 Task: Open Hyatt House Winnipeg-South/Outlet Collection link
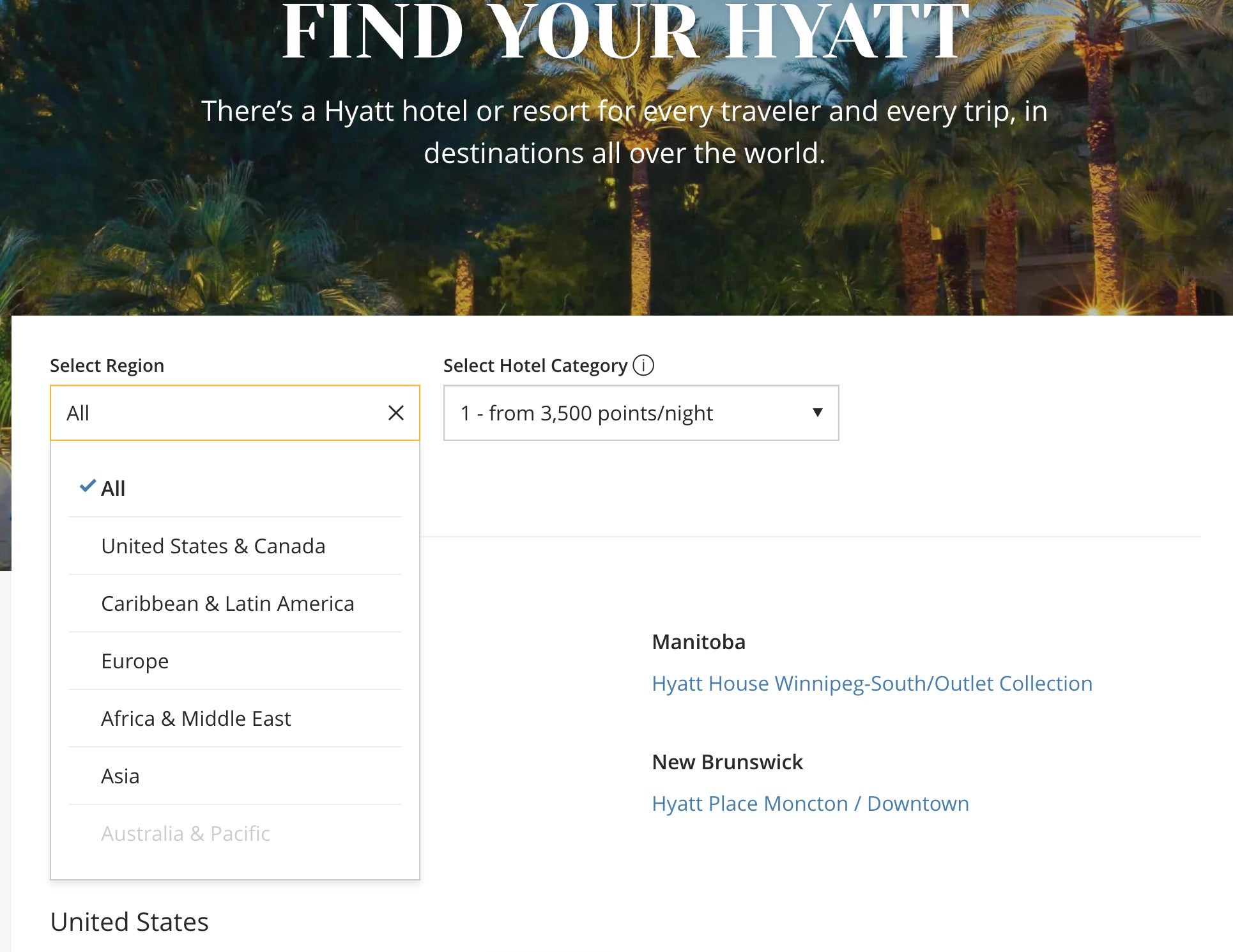click(872, 684)
